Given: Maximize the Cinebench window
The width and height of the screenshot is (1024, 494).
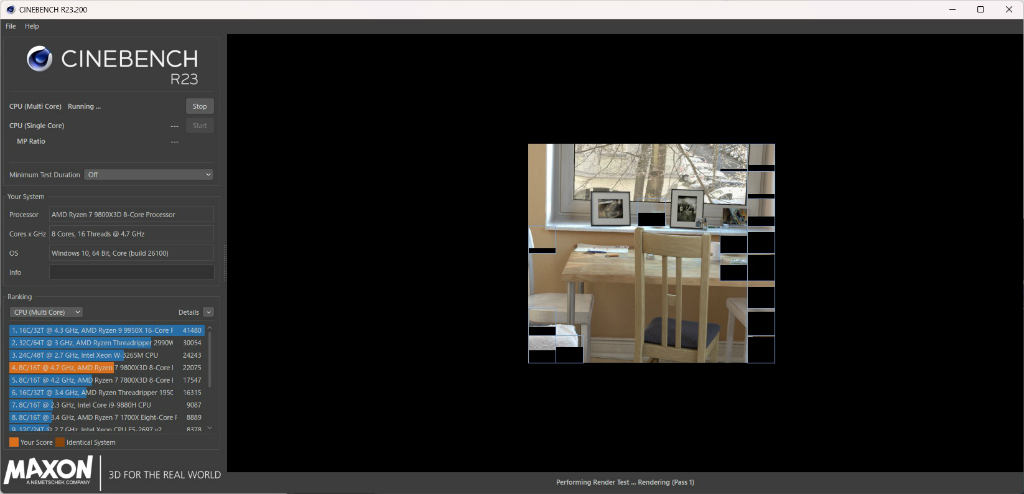Looking at the screenshot, I should (980, 9).
